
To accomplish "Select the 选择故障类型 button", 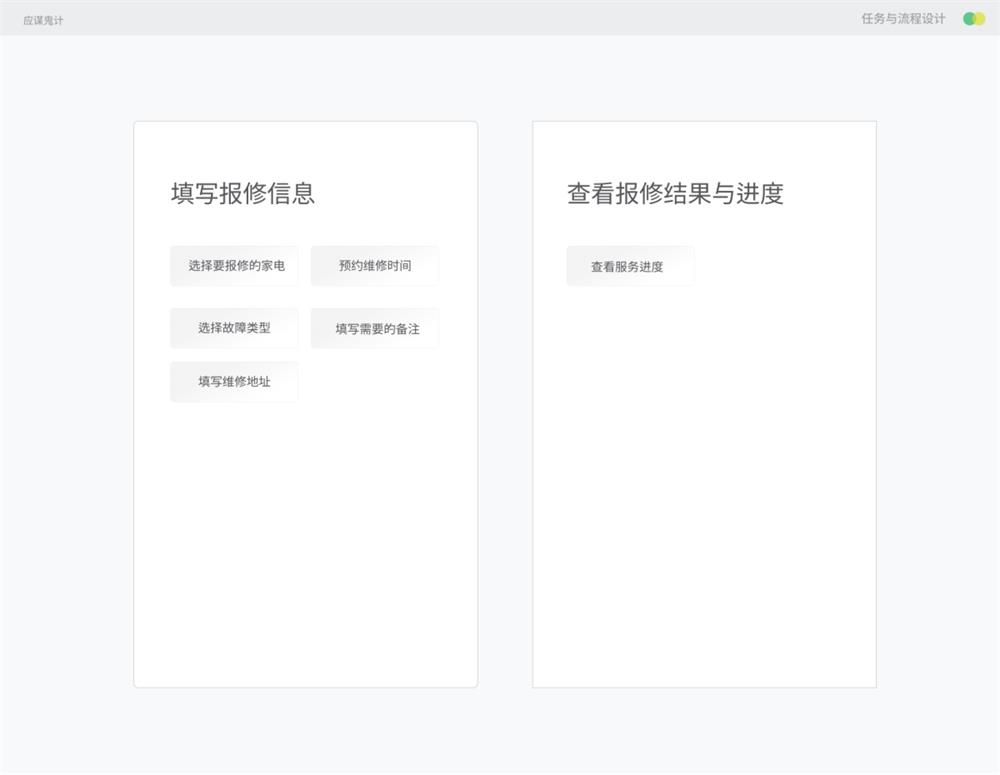I will pyautogui.click(x=234, y=328).
